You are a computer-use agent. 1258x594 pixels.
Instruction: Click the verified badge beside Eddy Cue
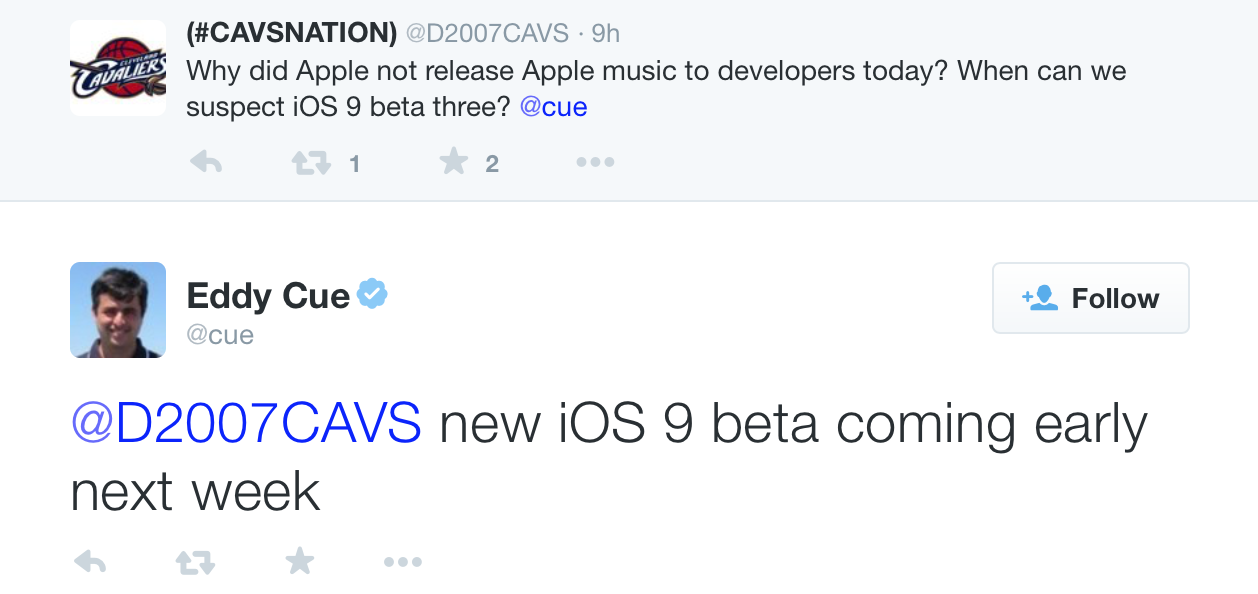(x=372, y=295)
